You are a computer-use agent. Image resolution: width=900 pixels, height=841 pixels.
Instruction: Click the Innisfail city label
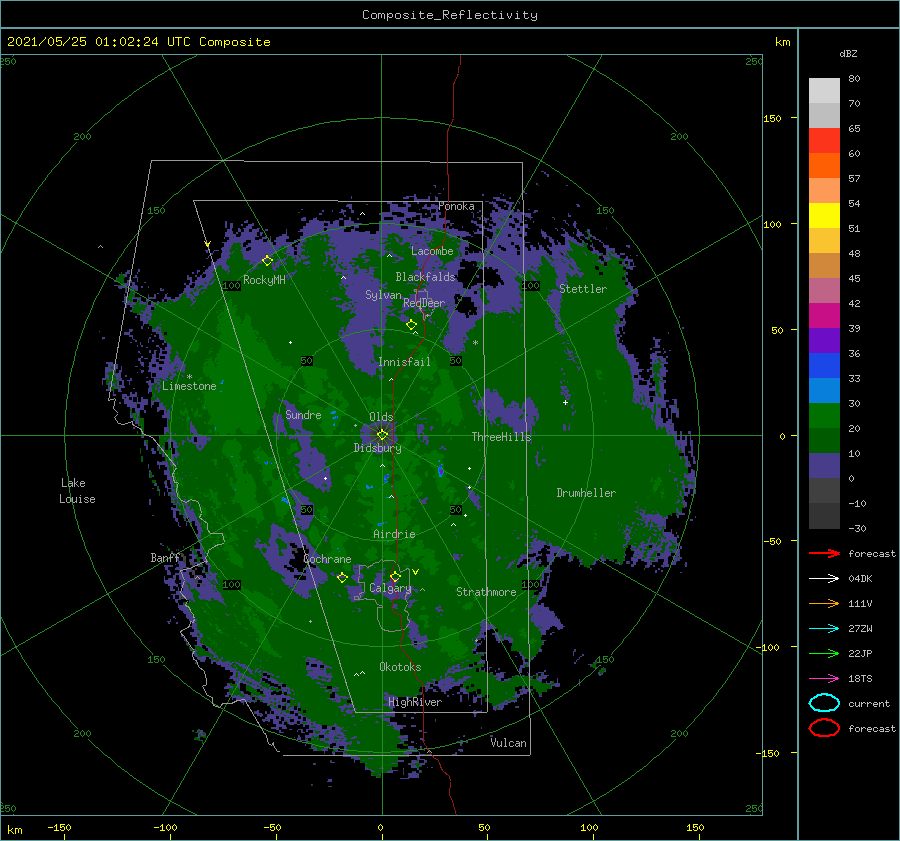point(404,362)
